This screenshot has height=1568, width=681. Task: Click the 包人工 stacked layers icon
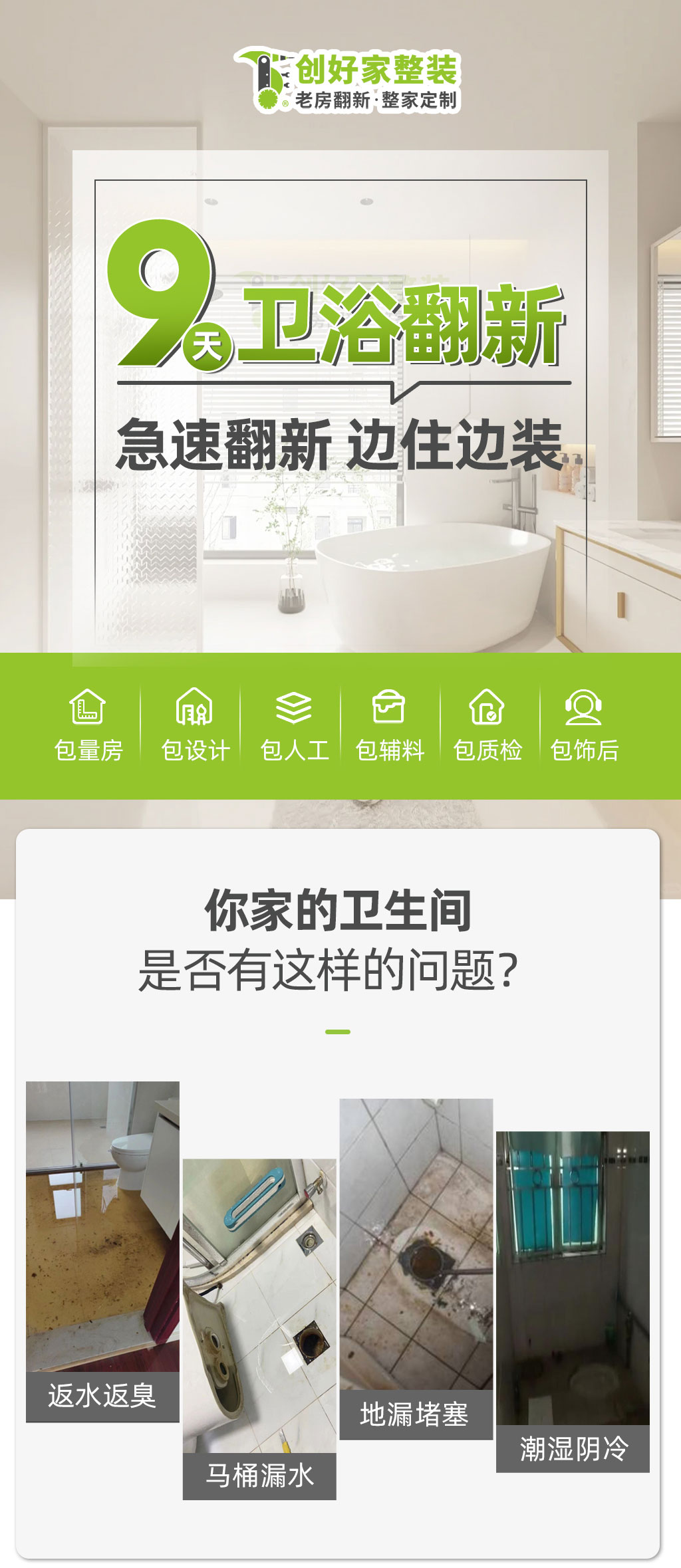pyautogui.click(x=294, y=707)
